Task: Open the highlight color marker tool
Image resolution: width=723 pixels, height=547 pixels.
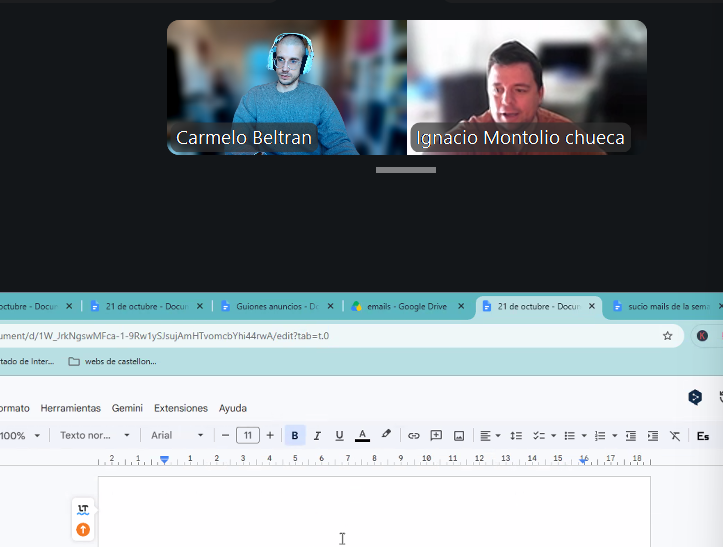Action: [386, 434]
